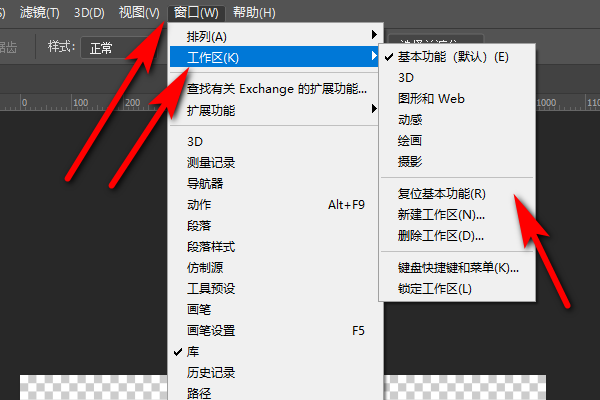Switch to the 绘画 workspace
The width and height of the screenshot is (600, 400).
457,141
